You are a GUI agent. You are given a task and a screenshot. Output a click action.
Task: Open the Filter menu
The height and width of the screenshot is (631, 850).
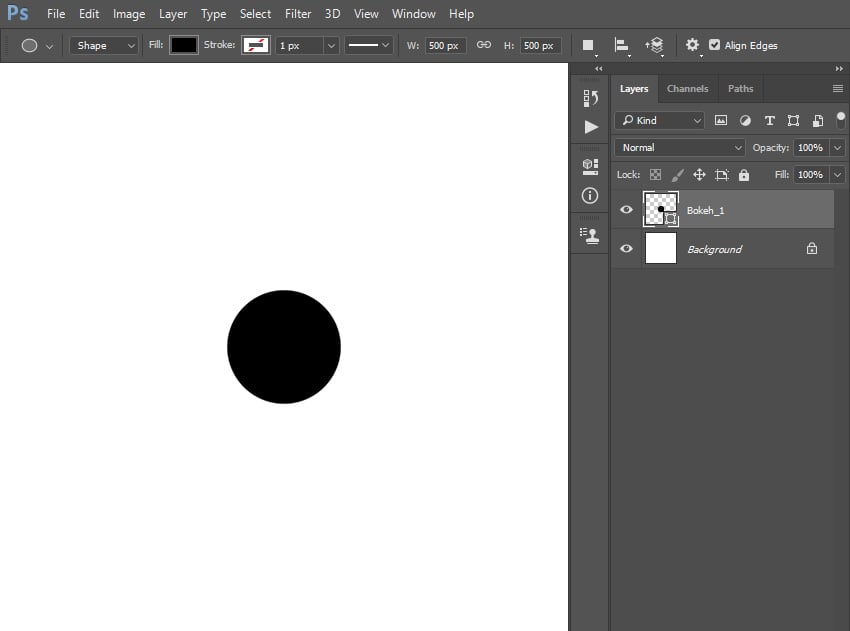[298, 14]
